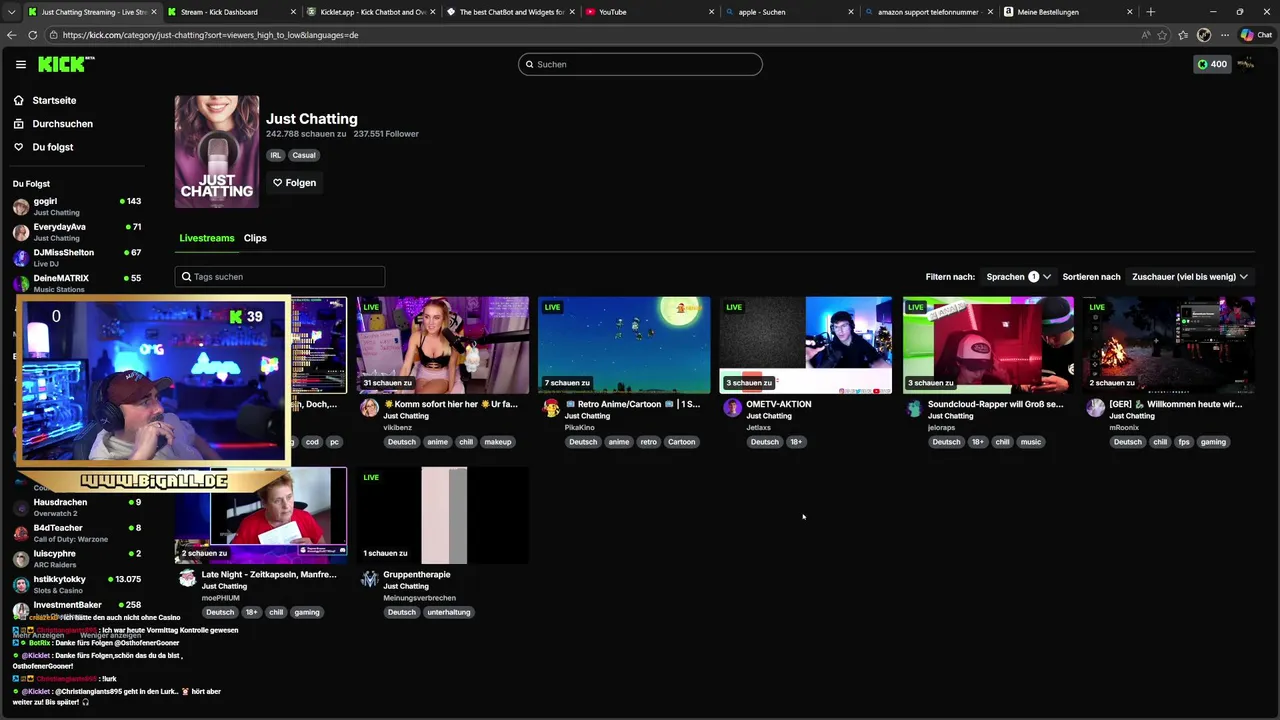Open the browser read aloud icon

click(x=1145, y=35)
